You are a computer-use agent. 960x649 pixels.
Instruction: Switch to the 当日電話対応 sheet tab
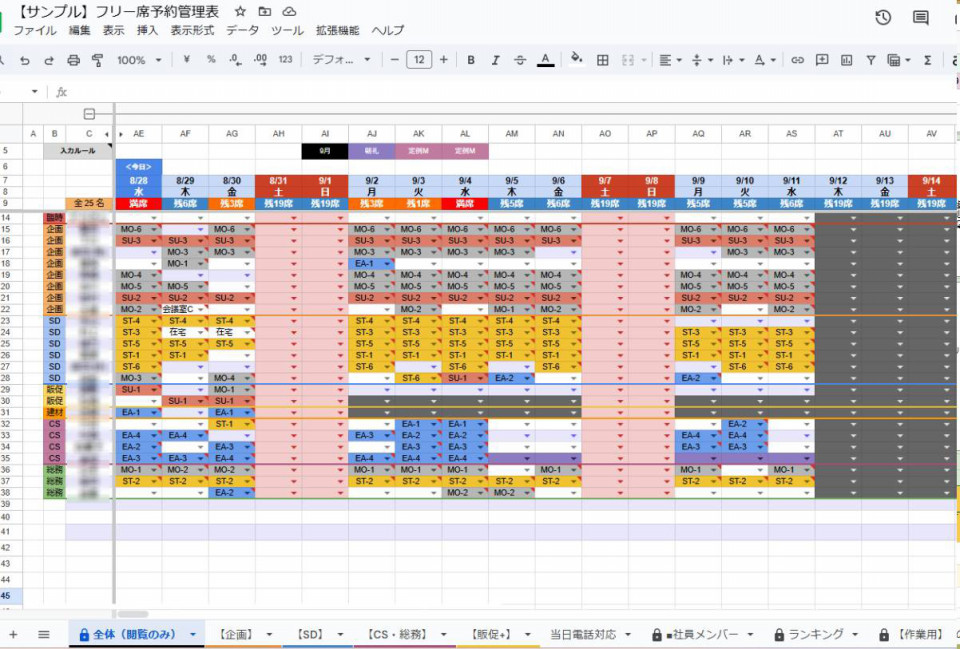click(x=583, y=634)
